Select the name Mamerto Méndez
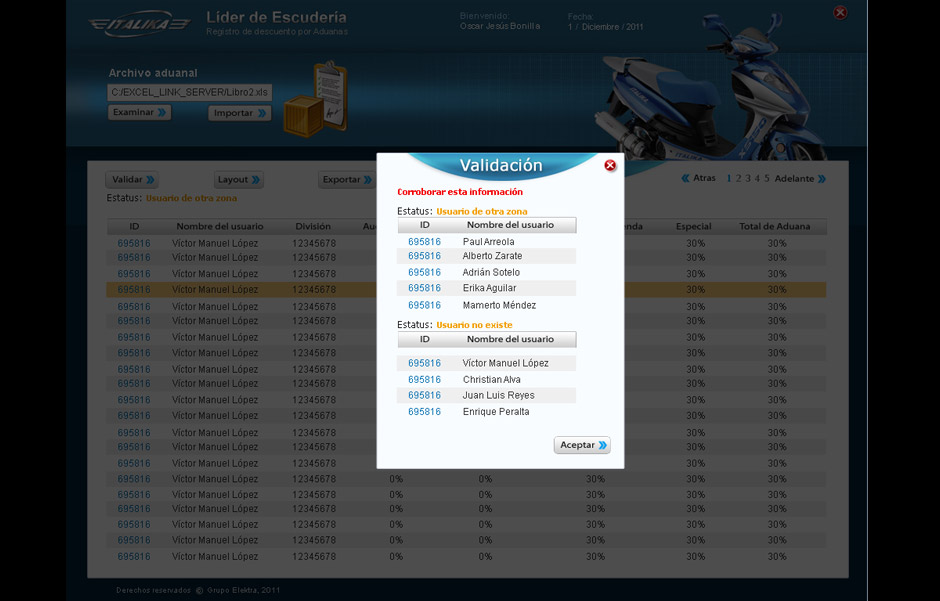The image size is (940, 601). click(499, 305)
